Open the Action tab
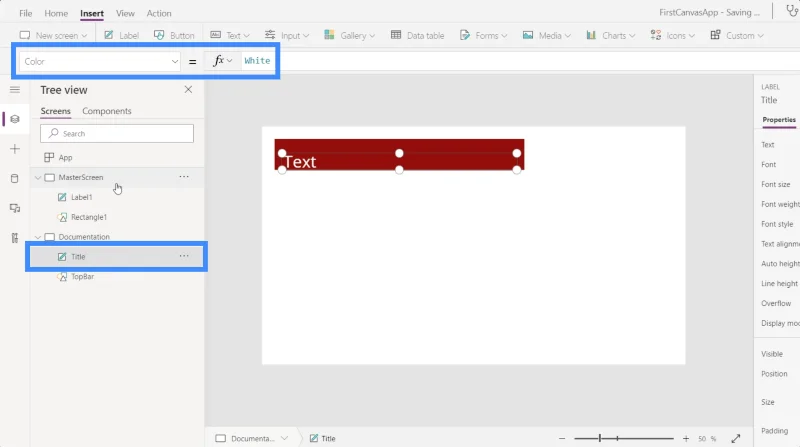This screenshot has height=447, width=800. point(159,13)
